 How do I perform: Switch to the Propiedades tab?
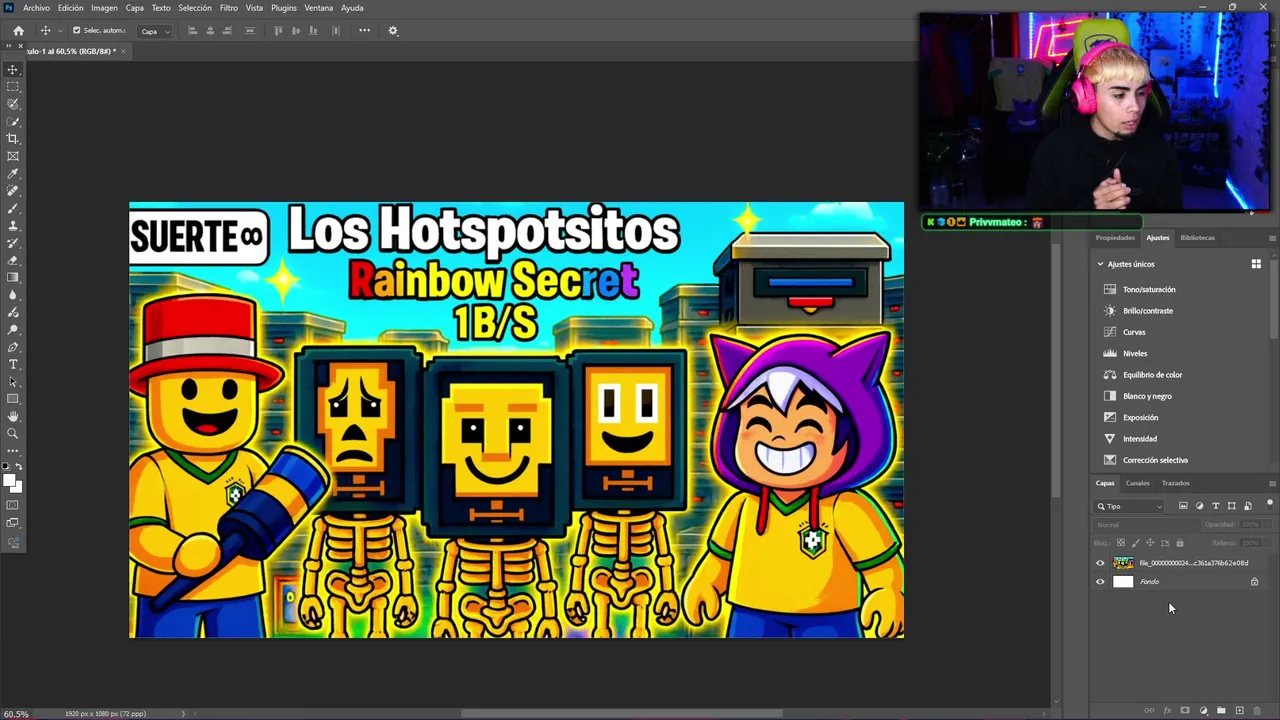coord(1115,238)
